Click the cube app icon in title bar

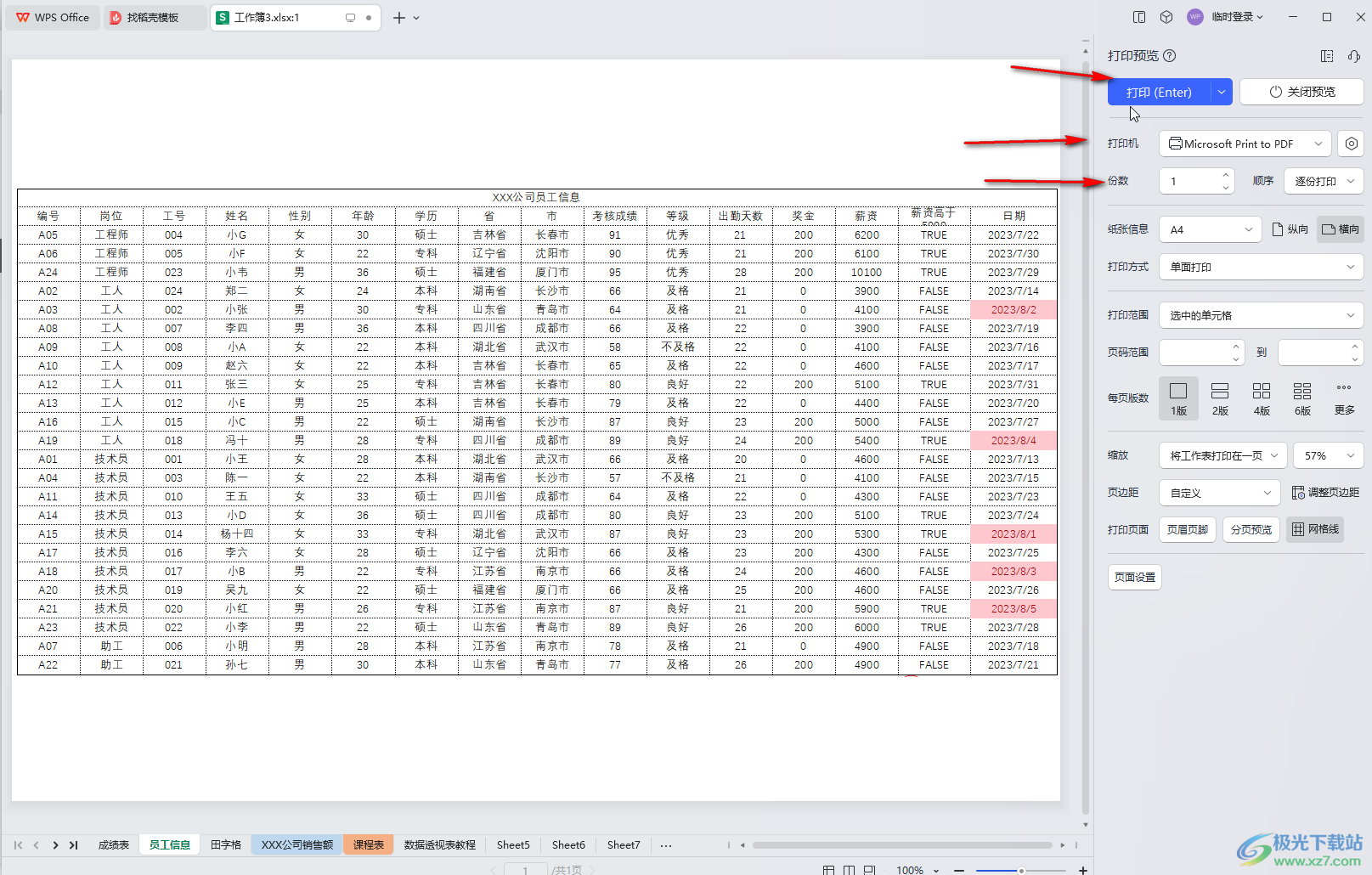[x=1166, y=17]
